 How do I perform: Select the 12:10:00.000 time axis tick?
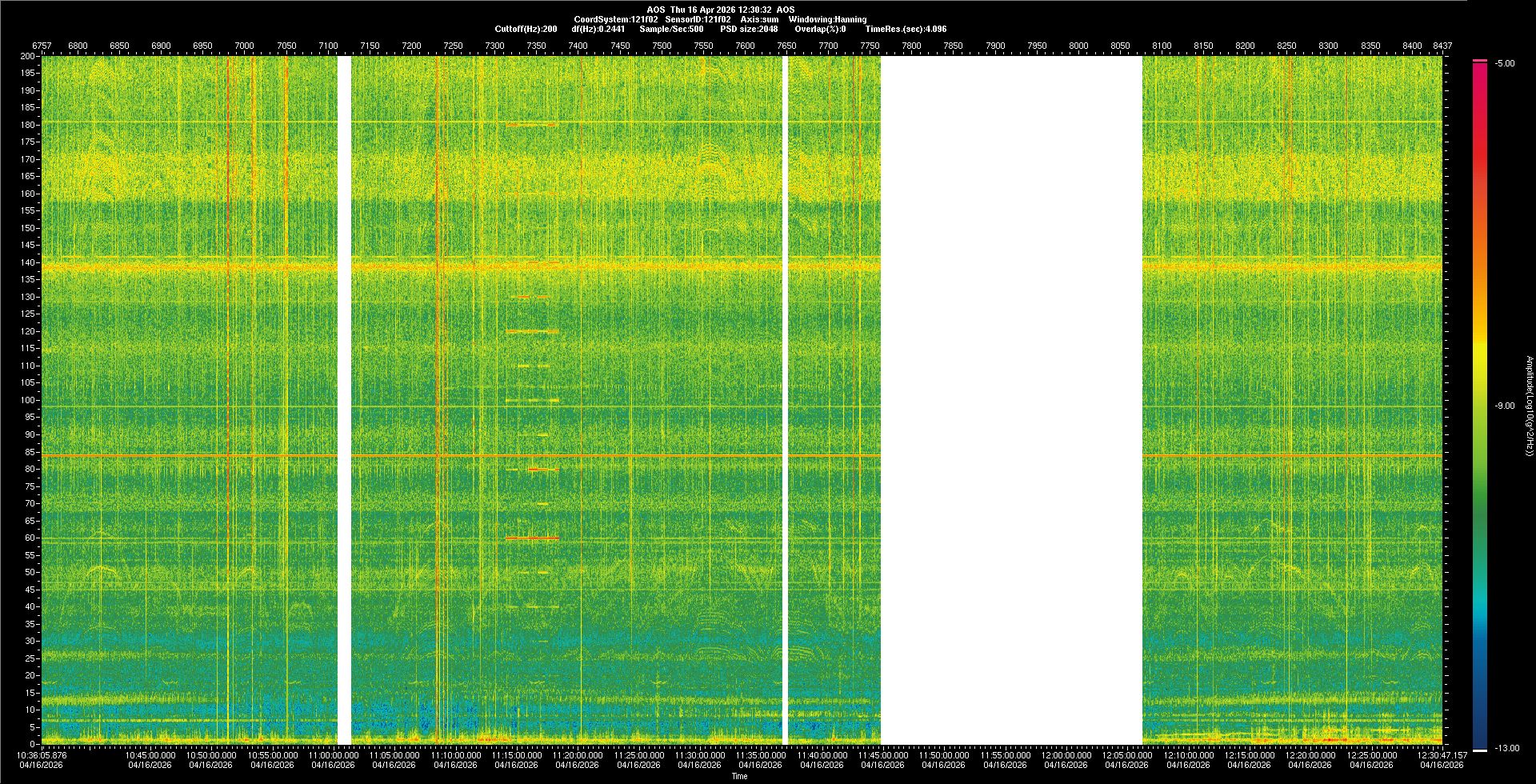(x=1188, y=755)
